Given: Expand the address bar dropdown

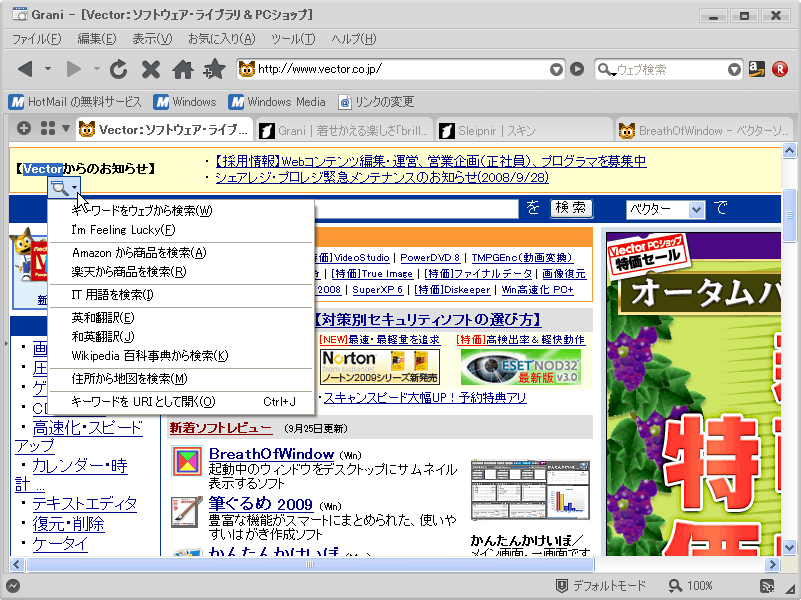Looking at the screenshot, I should 556,69.
